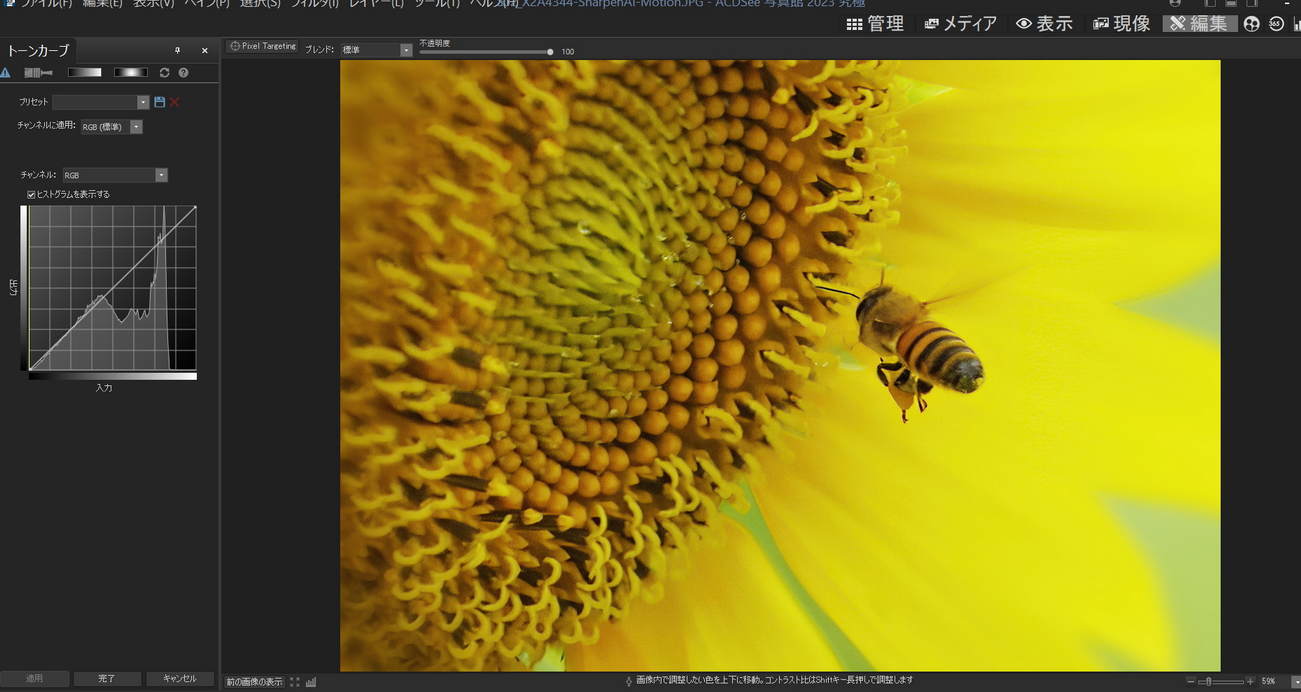Adjust the 不透明度 opacity slider
Viewport: 1301px width, 692px height.
click(x=486, y=51)
